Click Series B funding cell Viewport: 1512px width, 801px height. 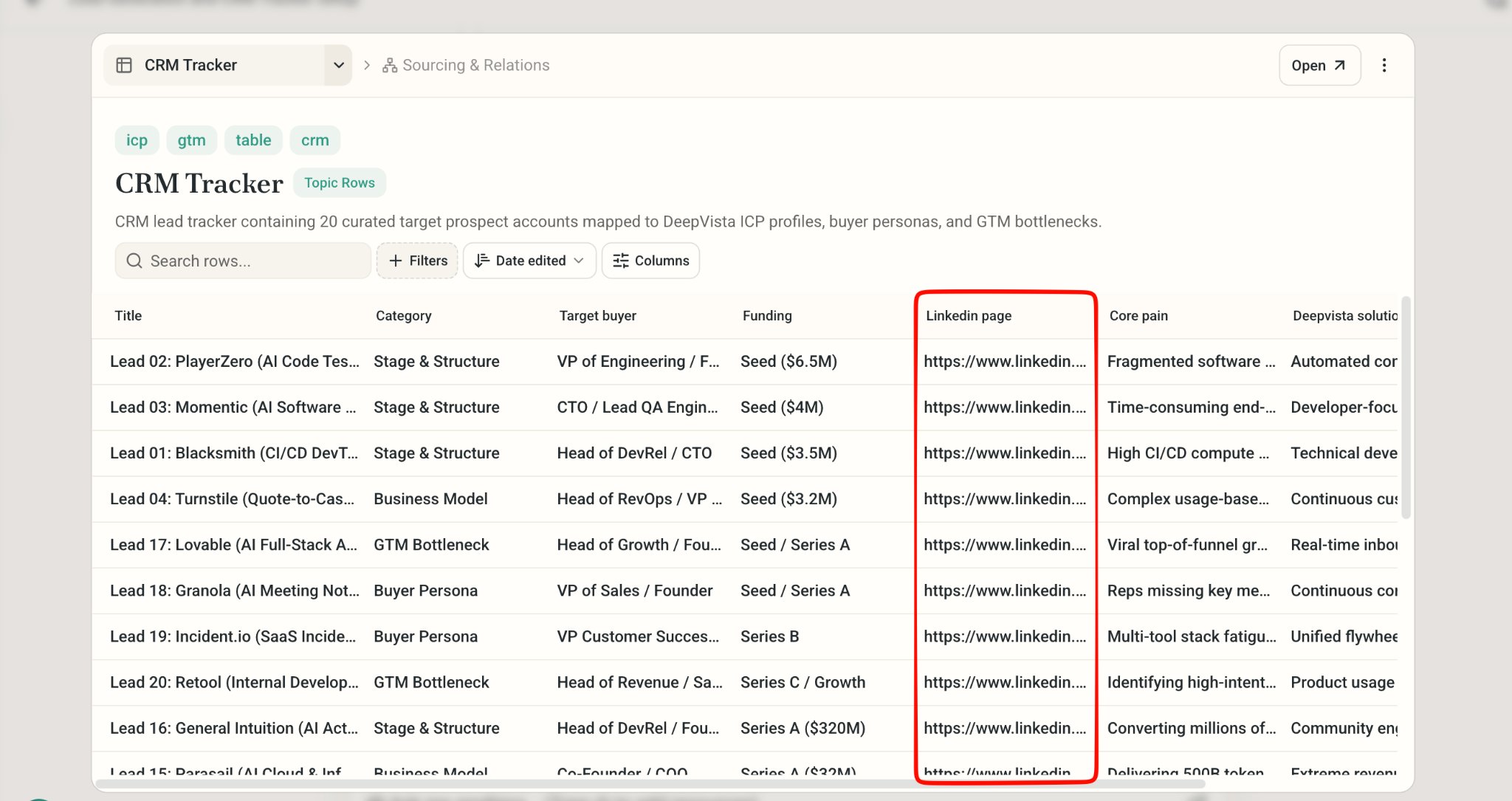(769, 636)
